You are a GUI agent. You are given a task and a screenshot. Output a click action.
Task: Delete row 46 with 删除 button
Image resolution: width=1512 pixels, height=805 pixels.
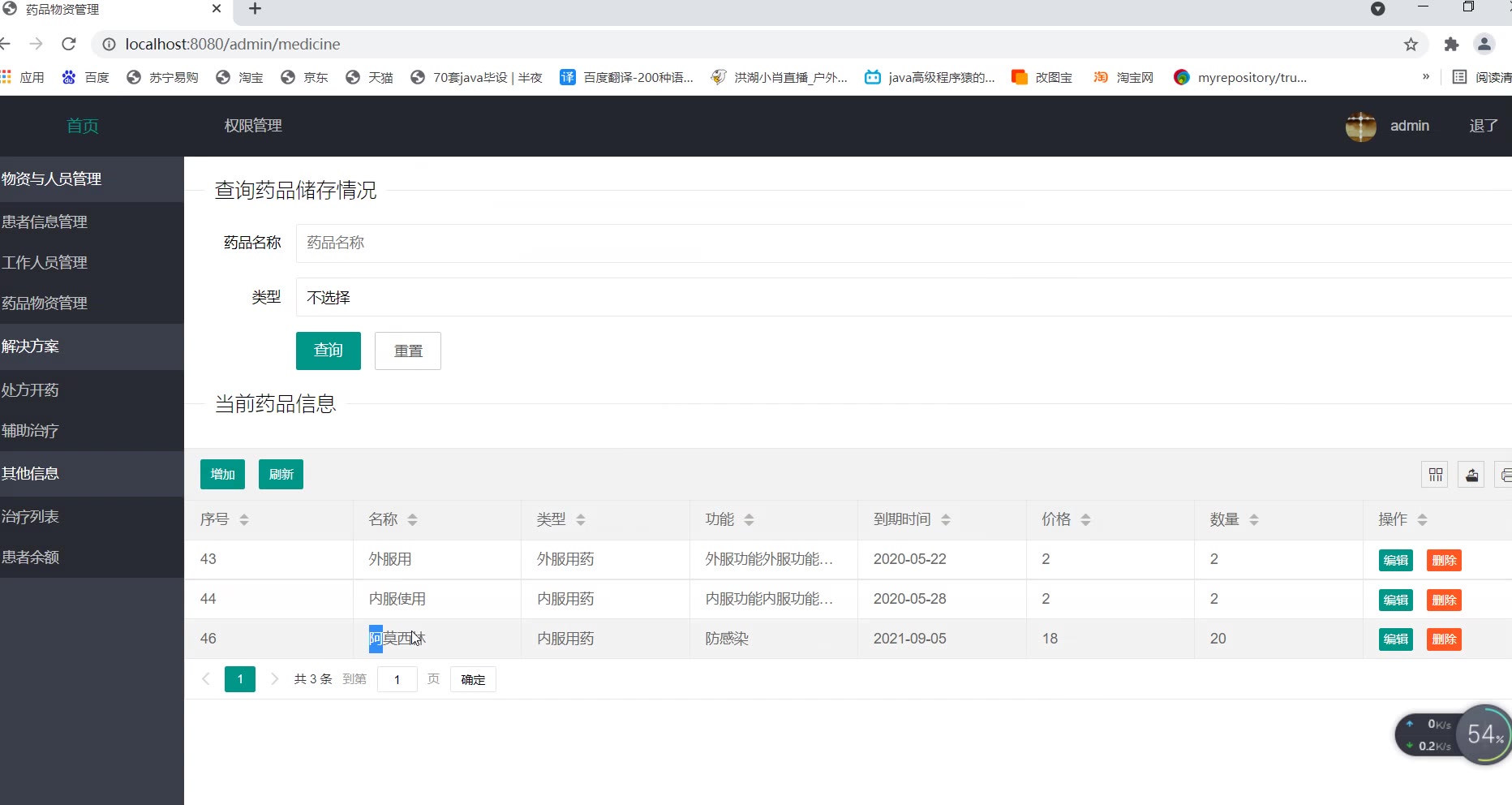tap(1443, 639)
